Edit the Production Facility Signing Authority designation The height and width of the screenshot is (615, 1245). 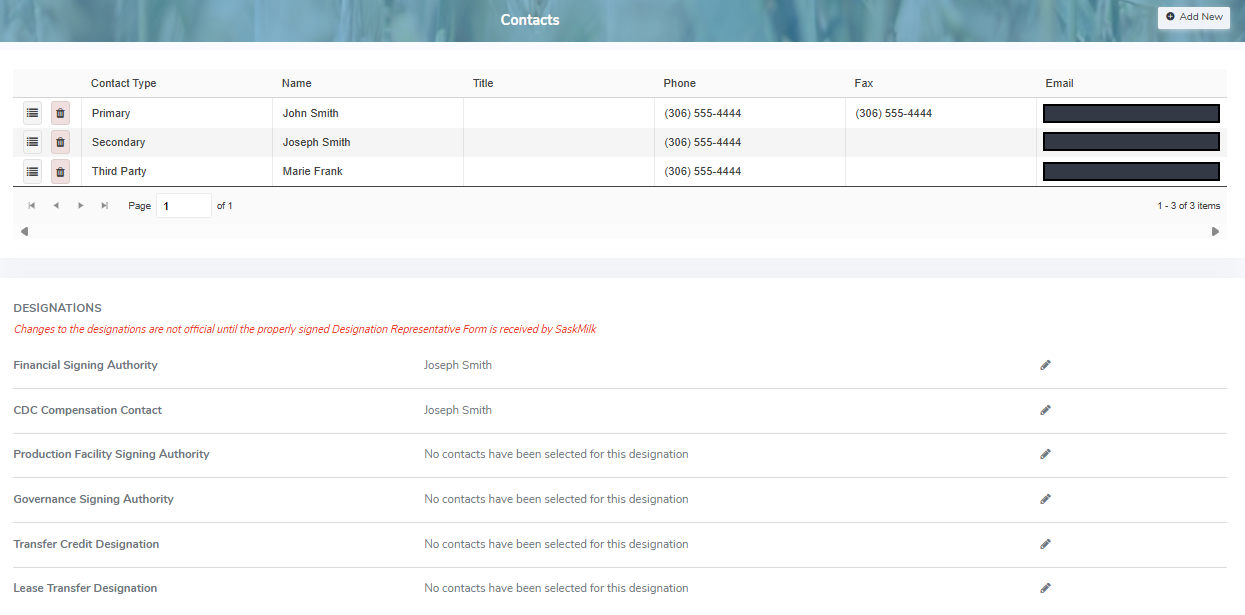1045,454
